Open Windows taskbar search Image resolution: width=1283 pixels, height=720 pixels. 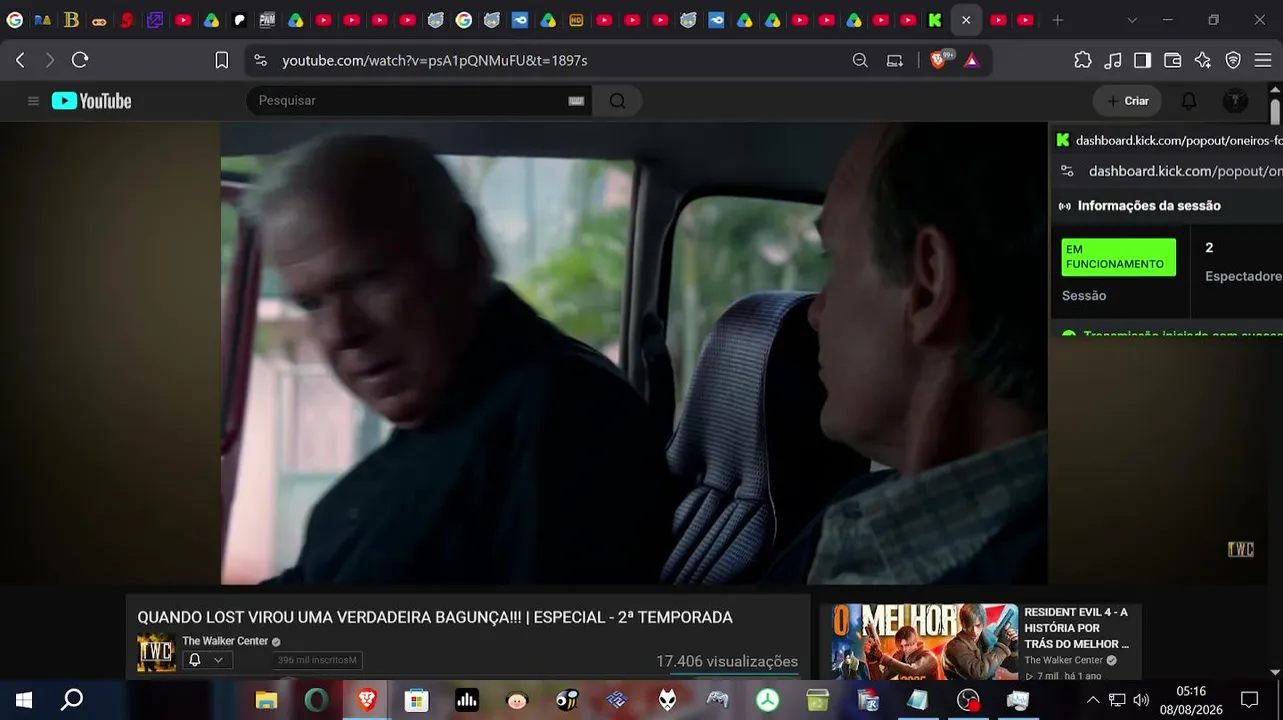pyautogui.click(x=72, y=700)
